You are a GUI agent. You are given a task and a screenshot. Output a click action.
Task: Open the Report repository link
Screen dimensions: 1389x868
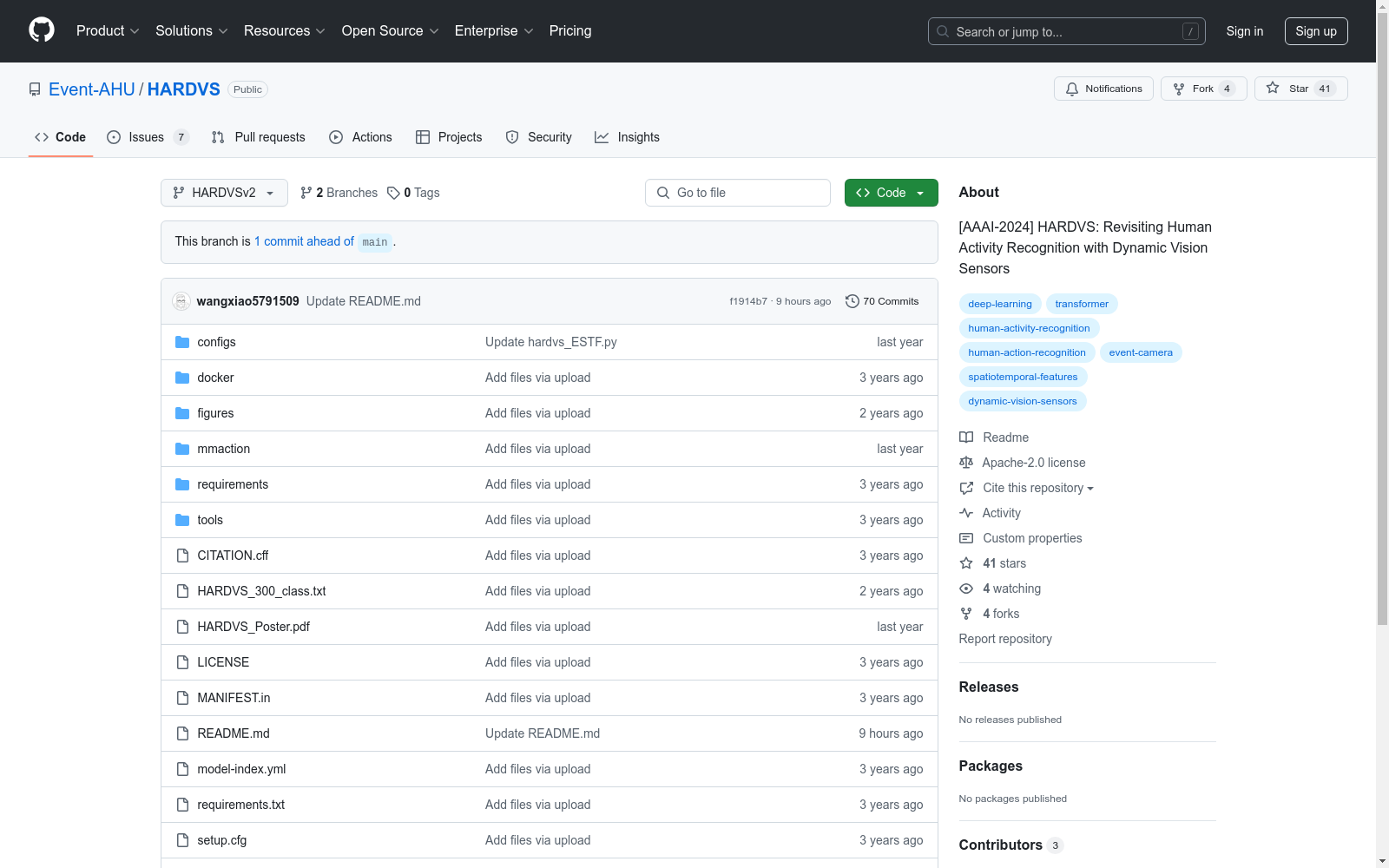pos(1005,639)
